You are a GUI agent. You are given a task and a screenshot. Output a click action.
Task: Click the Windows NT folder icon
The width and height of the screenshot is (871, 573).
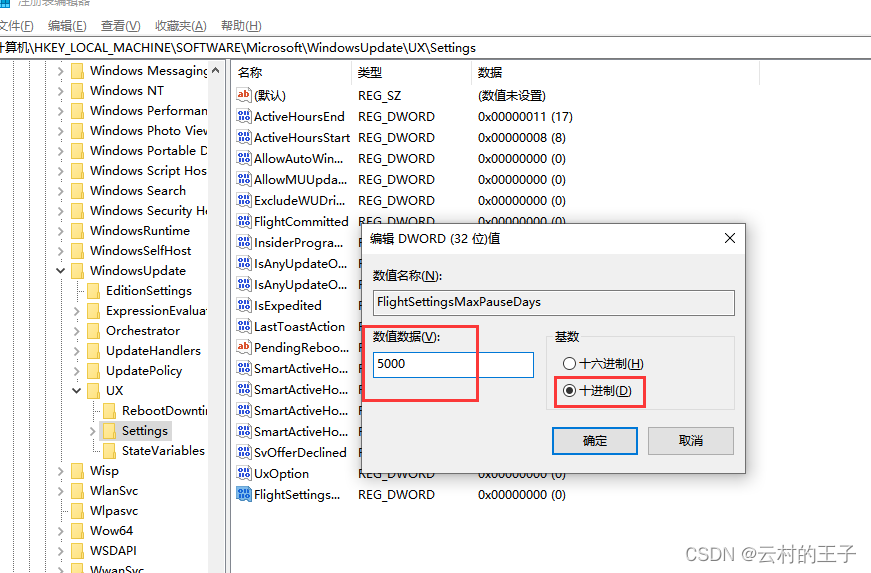(x=78, y=91)
